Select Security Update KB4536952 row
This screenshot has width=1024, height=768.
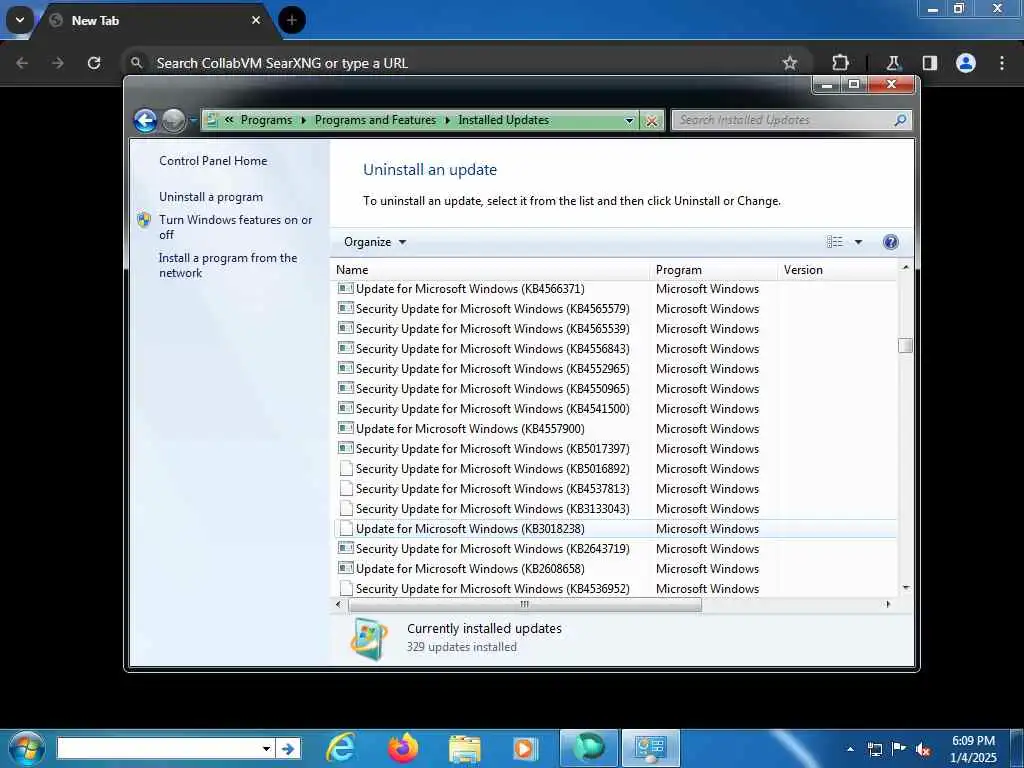point(616,589)
